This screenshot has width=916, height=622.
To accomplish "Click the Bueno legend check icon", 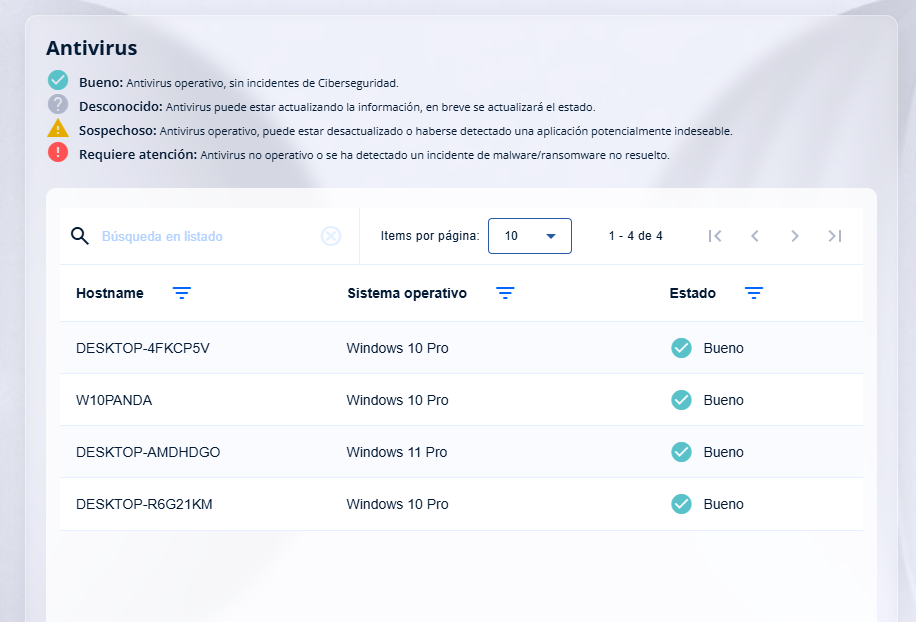I will coord(58,80).
